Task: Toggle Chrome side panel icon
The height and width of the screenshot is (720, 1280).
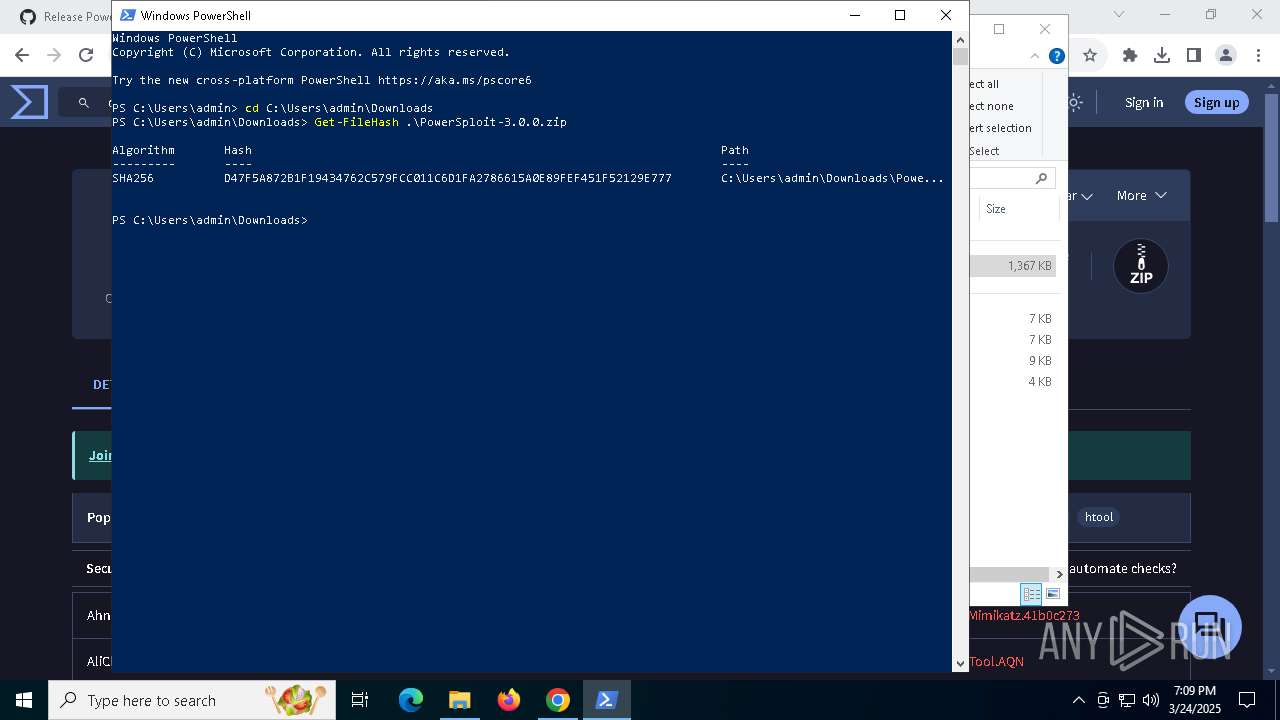Action: click(x=1194, y=56)
